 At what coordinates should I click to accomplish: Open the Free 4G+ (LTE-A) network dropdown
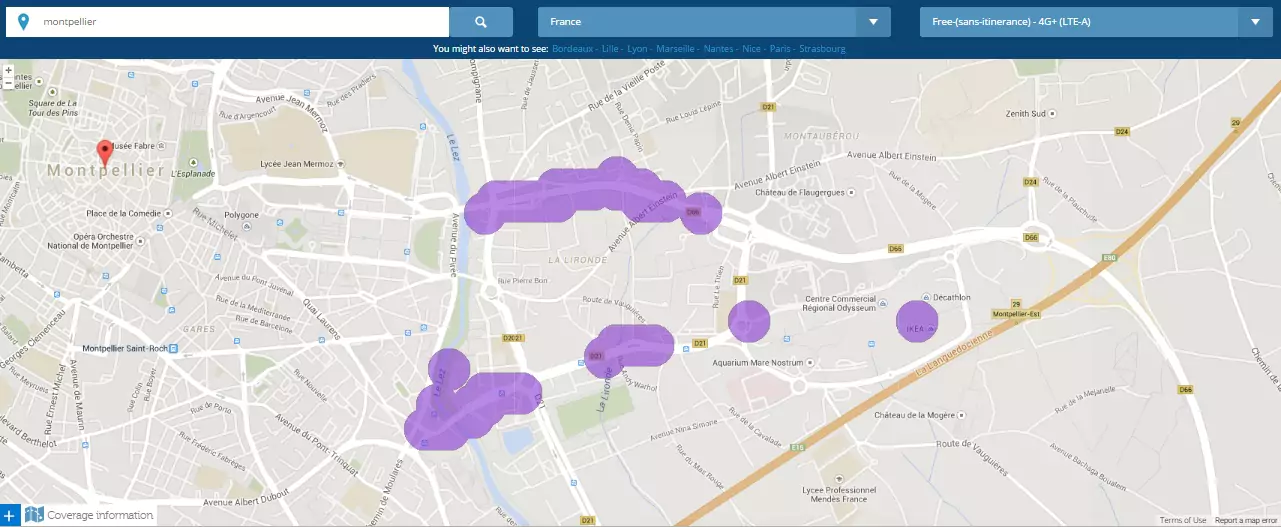pyautogui.click(x=1095, y=22)
